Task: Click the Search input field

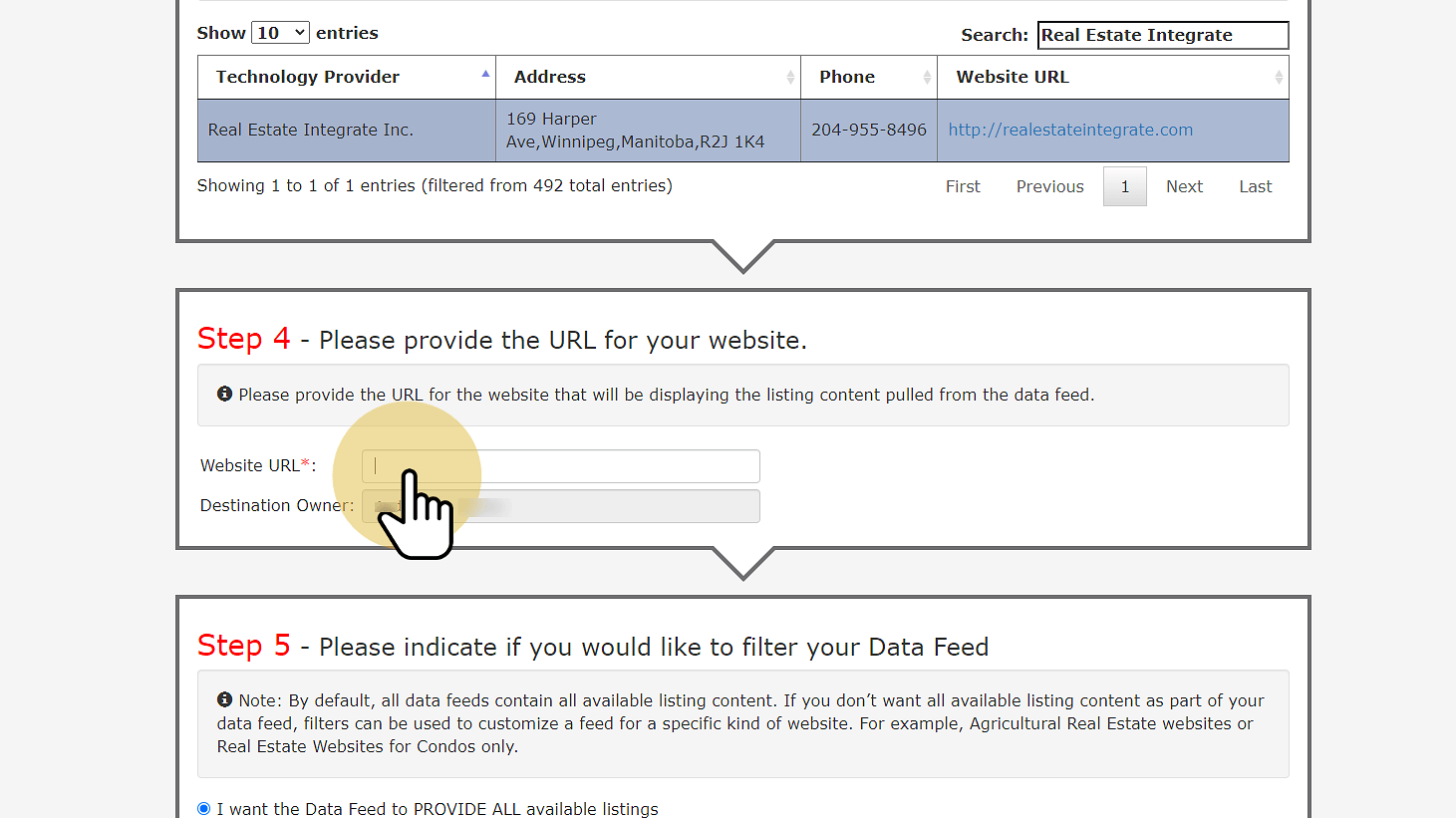Action: pyautogui.click(x=1163, y=35)
